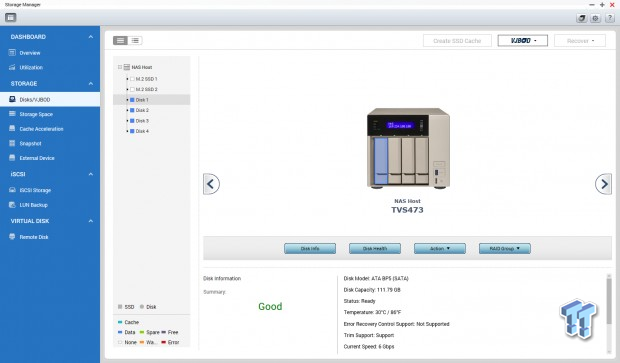This screenshot has height=363, width=620.
Task: Select Disk 4 in the tree
Action: coord(142,131)
